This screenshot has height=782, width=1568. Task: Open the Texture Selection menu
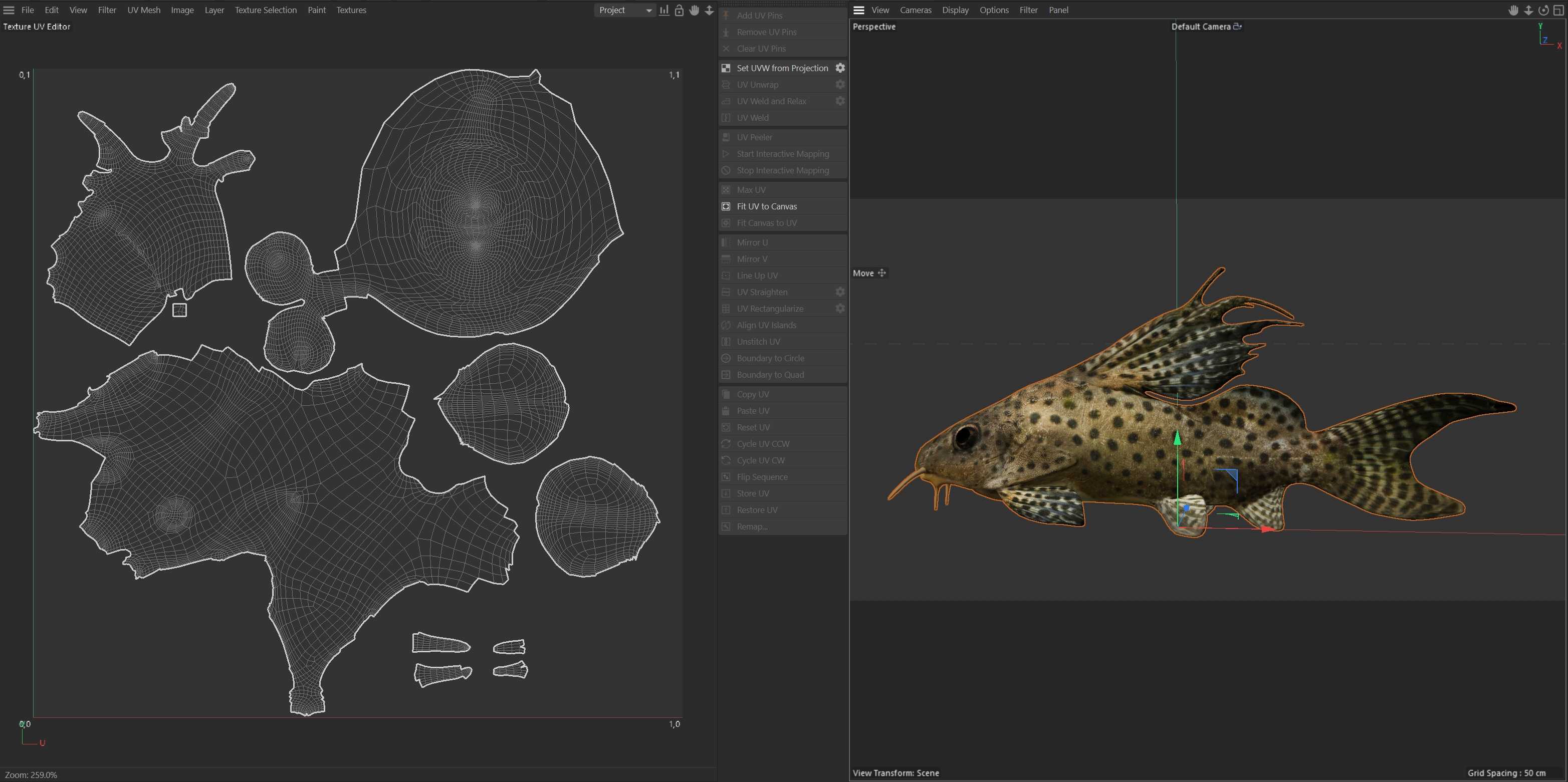(266, 10)
